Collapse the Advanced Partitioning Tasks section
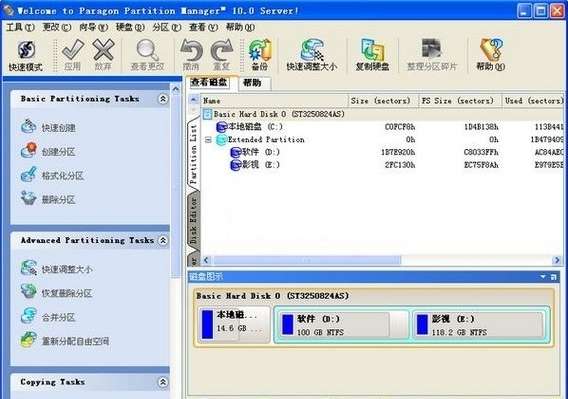 (163, 240)
